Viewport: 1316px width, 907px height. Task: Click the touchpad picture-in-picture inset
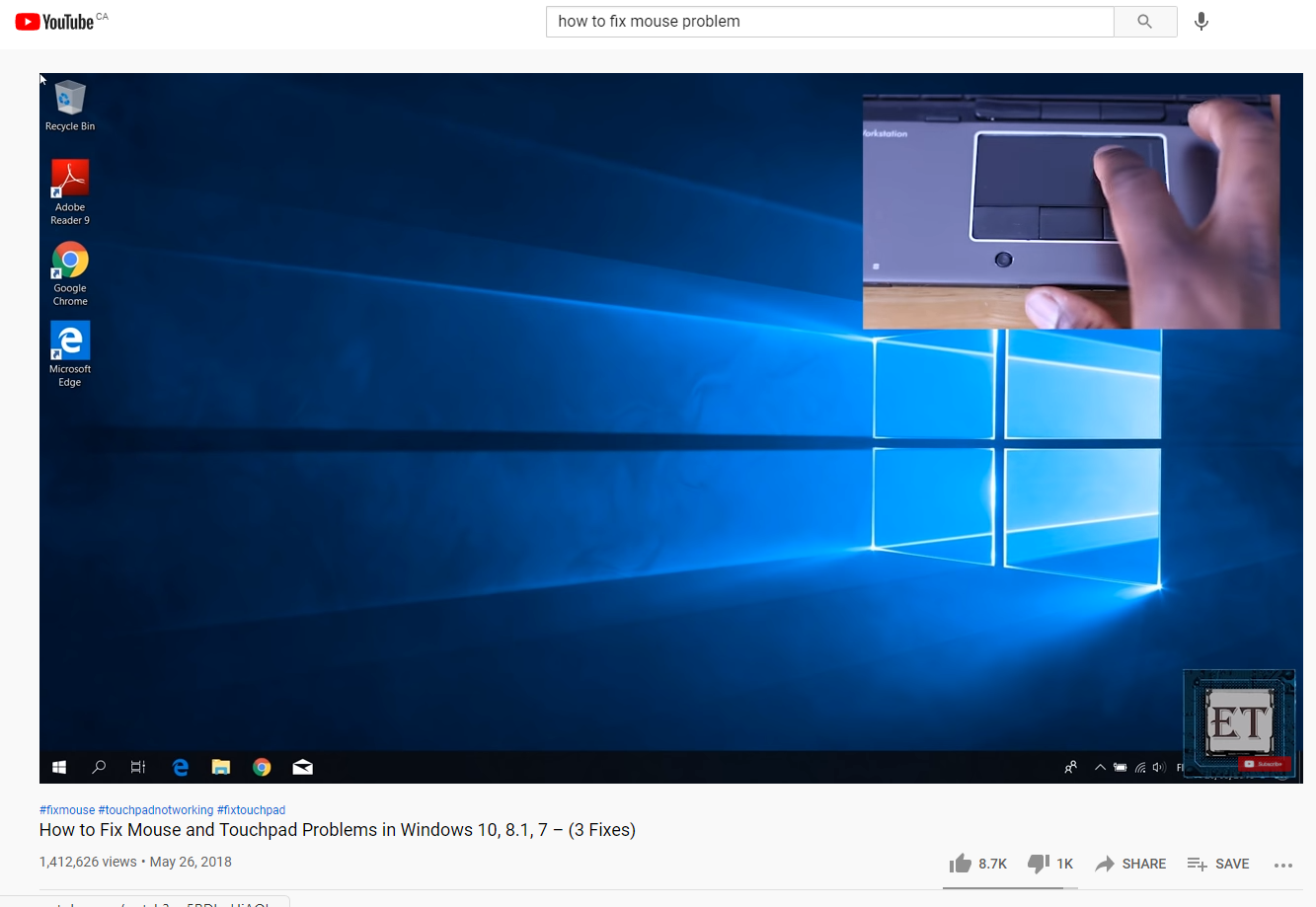1070,211
